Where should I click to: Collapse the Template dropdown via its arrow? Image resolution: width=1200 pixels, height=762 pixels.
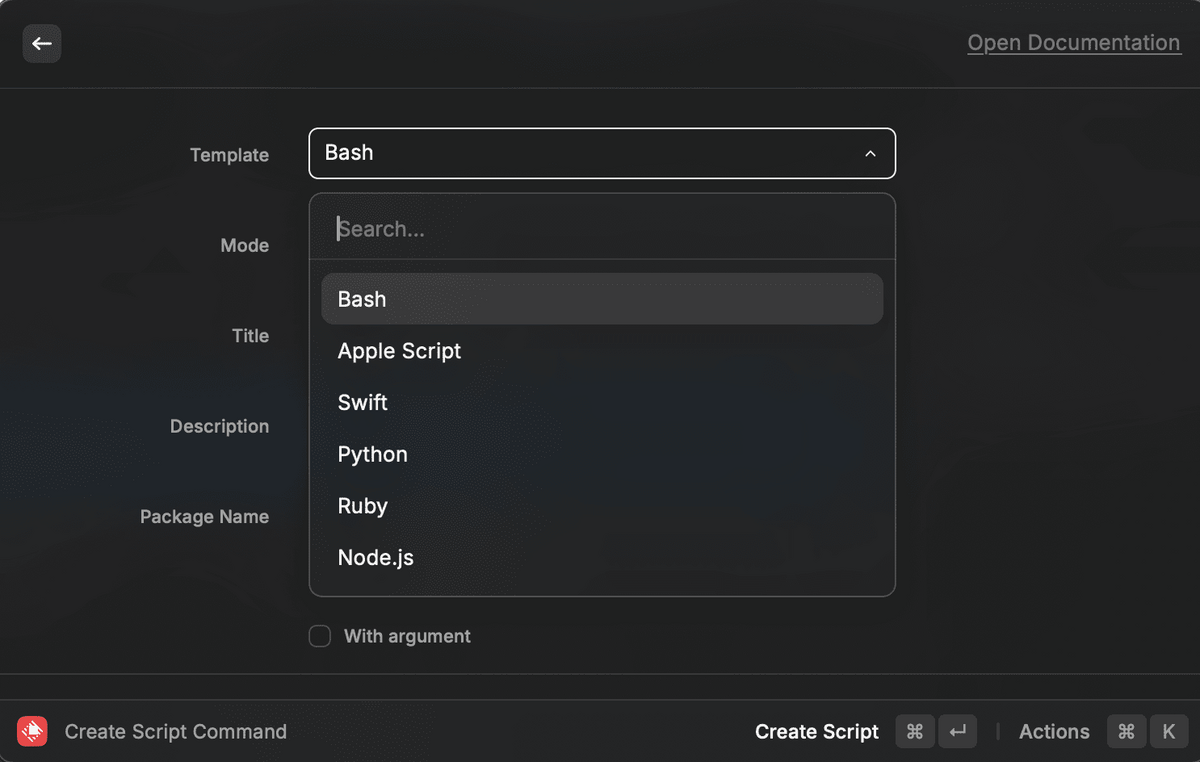point(870,153)
